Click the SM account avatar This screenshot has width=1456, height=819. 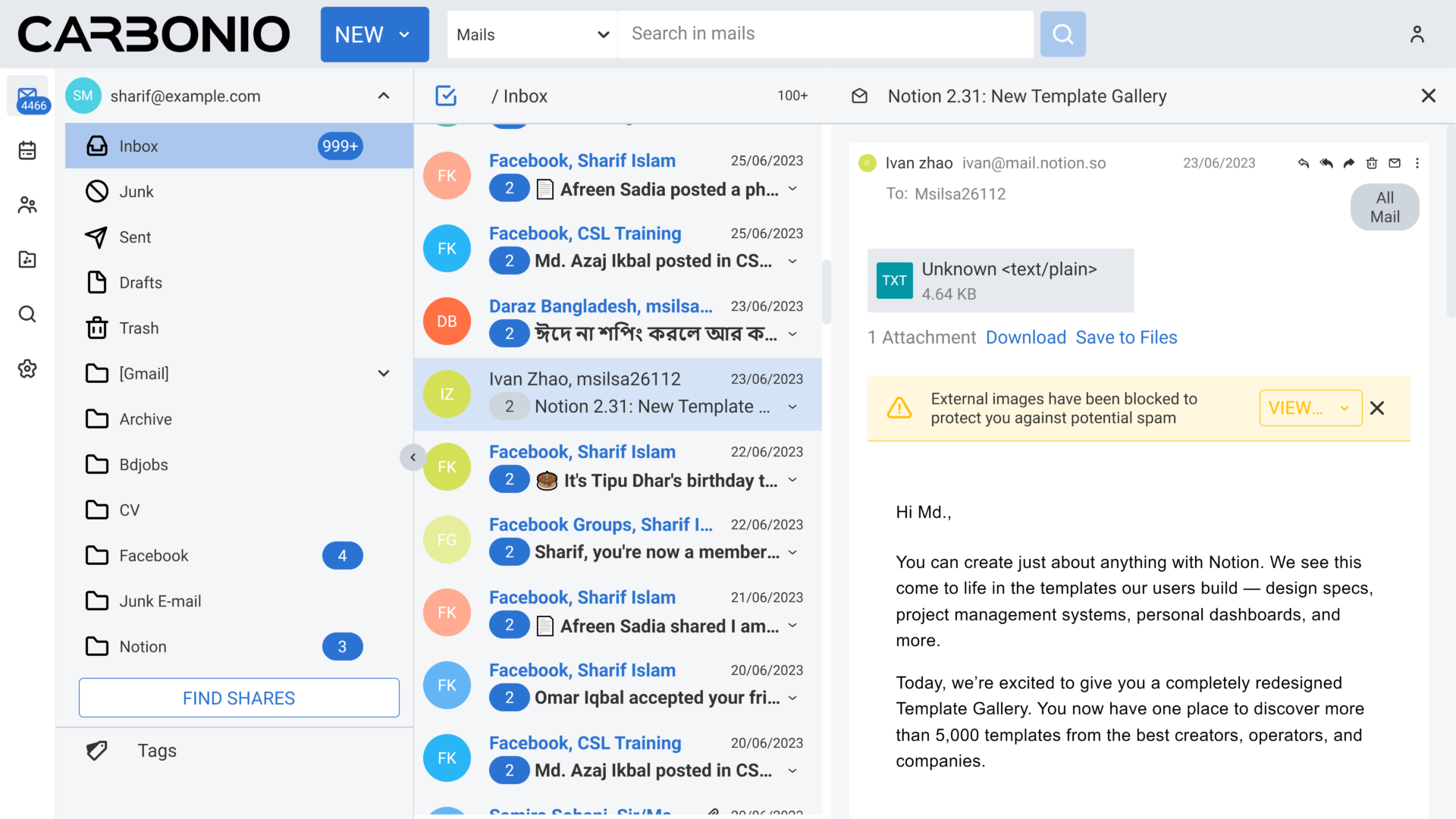83,96
